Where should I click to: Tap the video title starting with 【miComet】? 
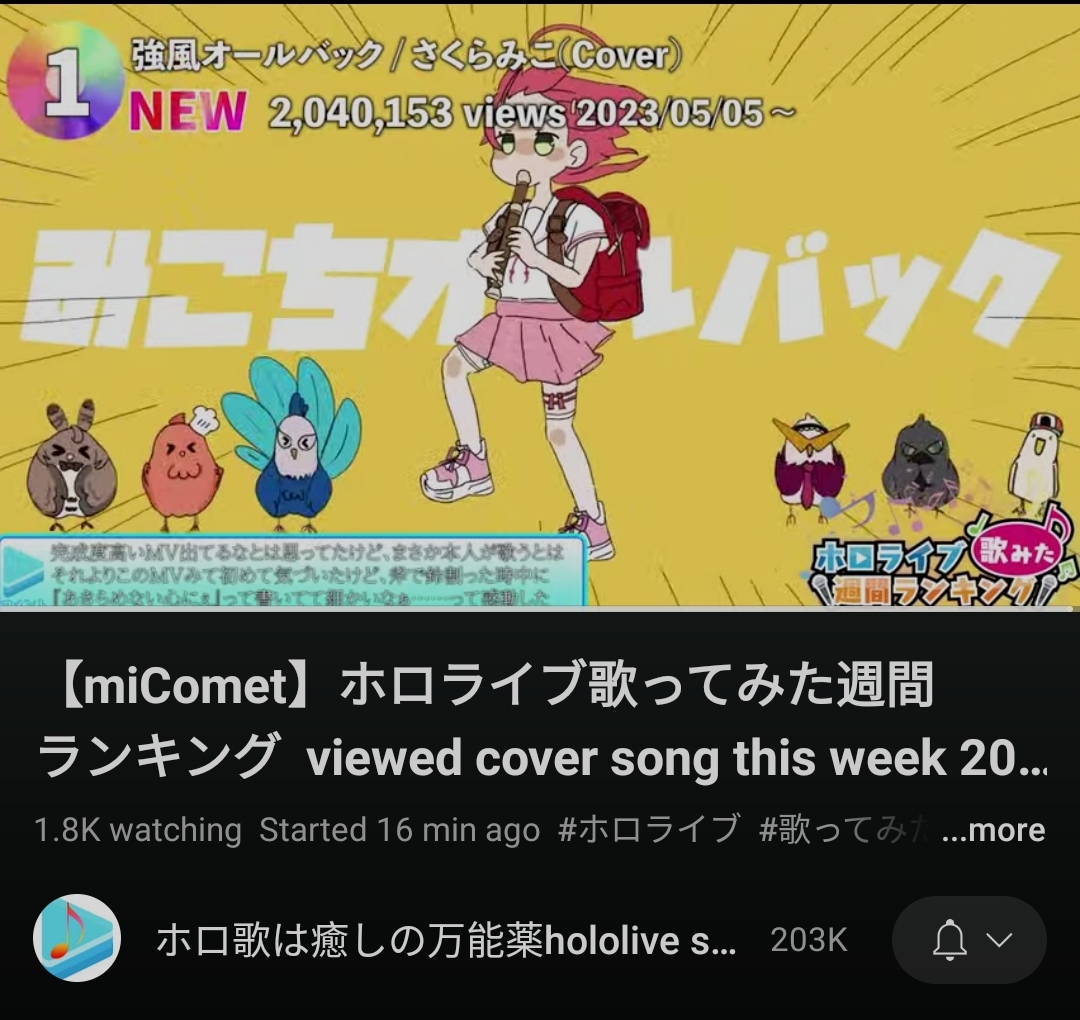pyautogui.click(x=541, y=720)
